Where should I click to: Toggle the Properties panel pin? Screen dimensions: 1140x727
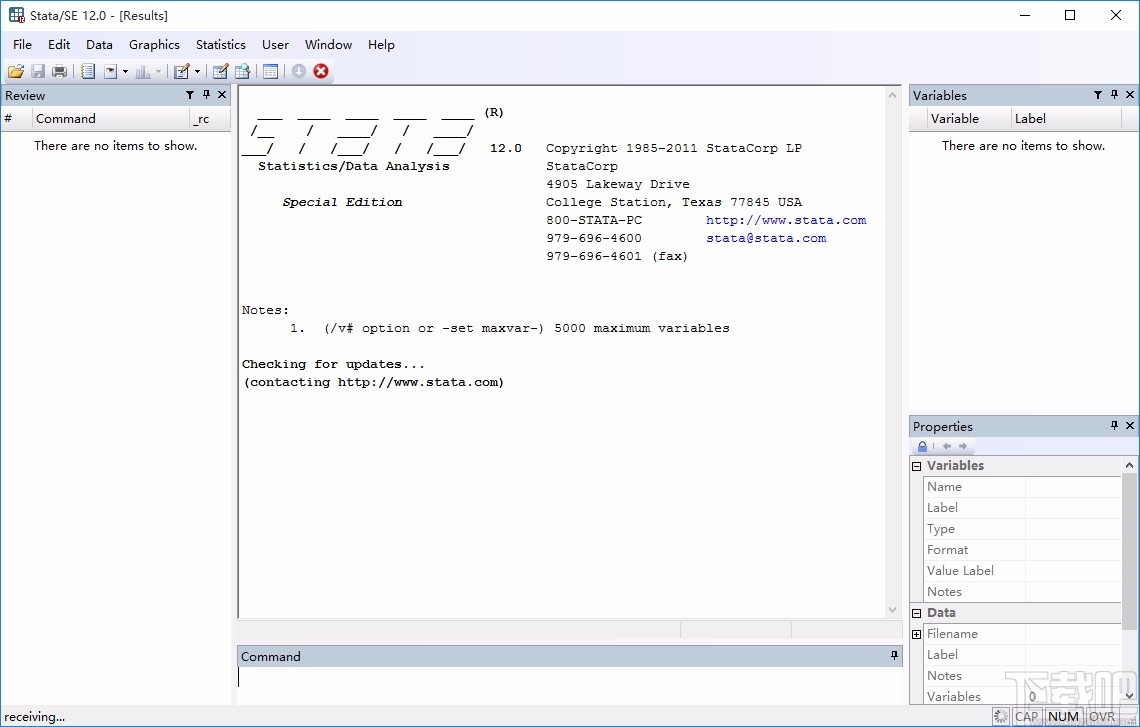(1115, 425)
